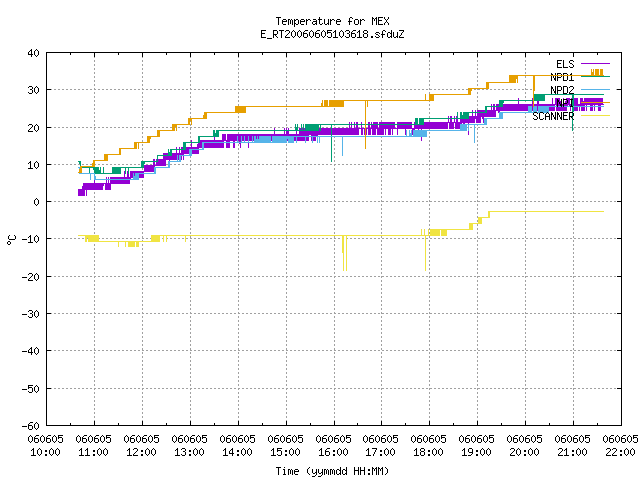Click the y-axis tick value -10
The width and height of the screenshot is (640, 480).
coord(31,239)
